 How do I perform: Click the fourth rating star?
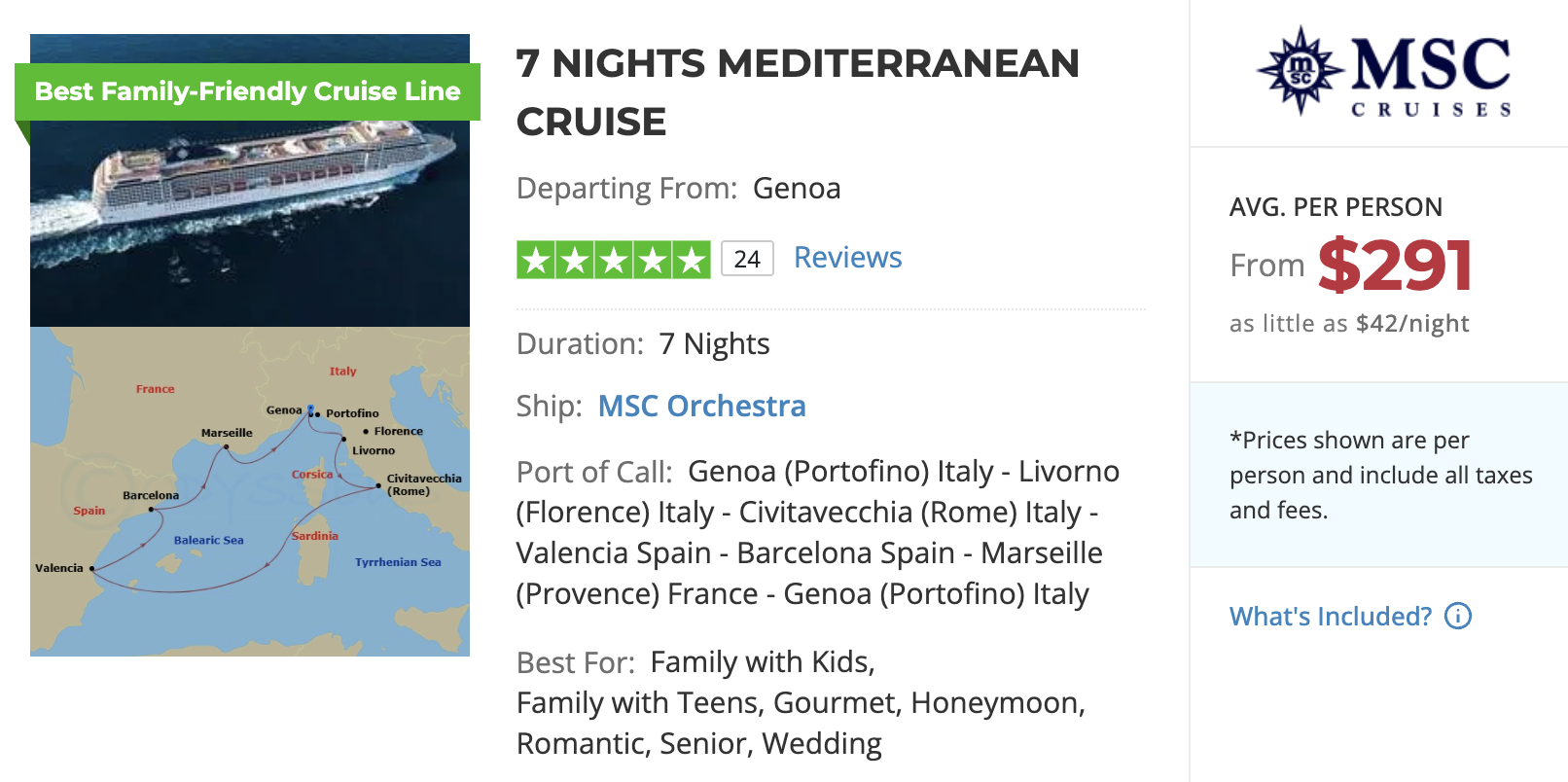650,259
